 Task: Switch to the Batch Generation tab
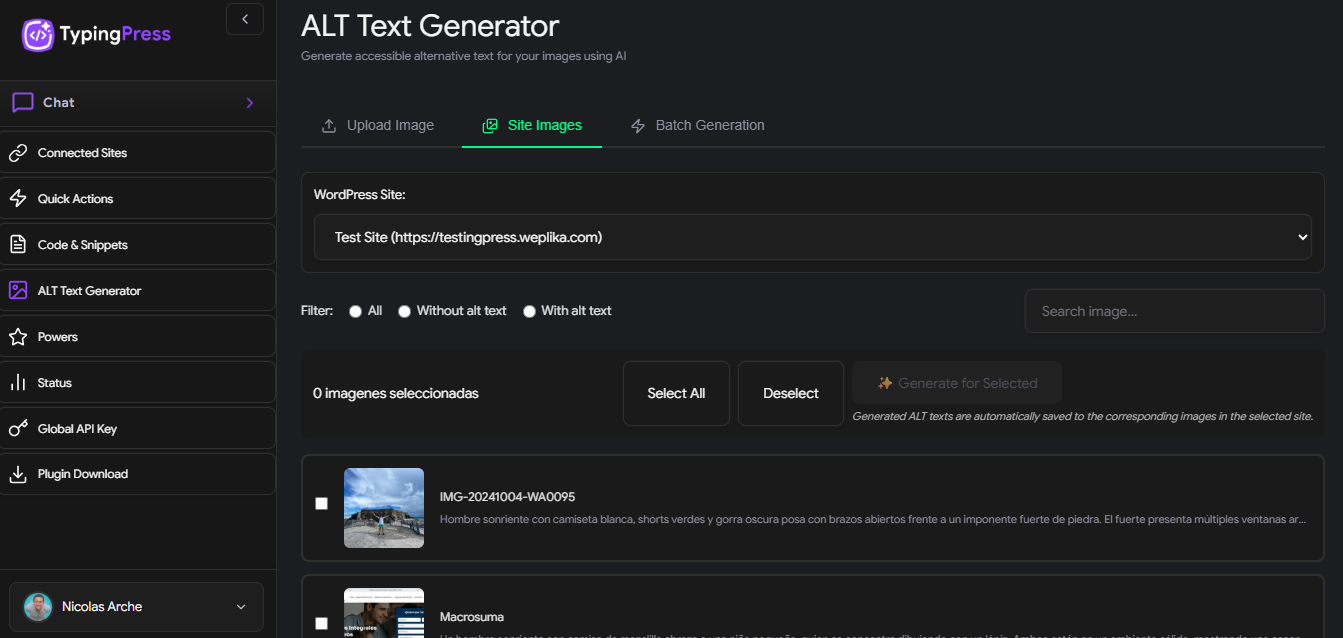point(697,126)
